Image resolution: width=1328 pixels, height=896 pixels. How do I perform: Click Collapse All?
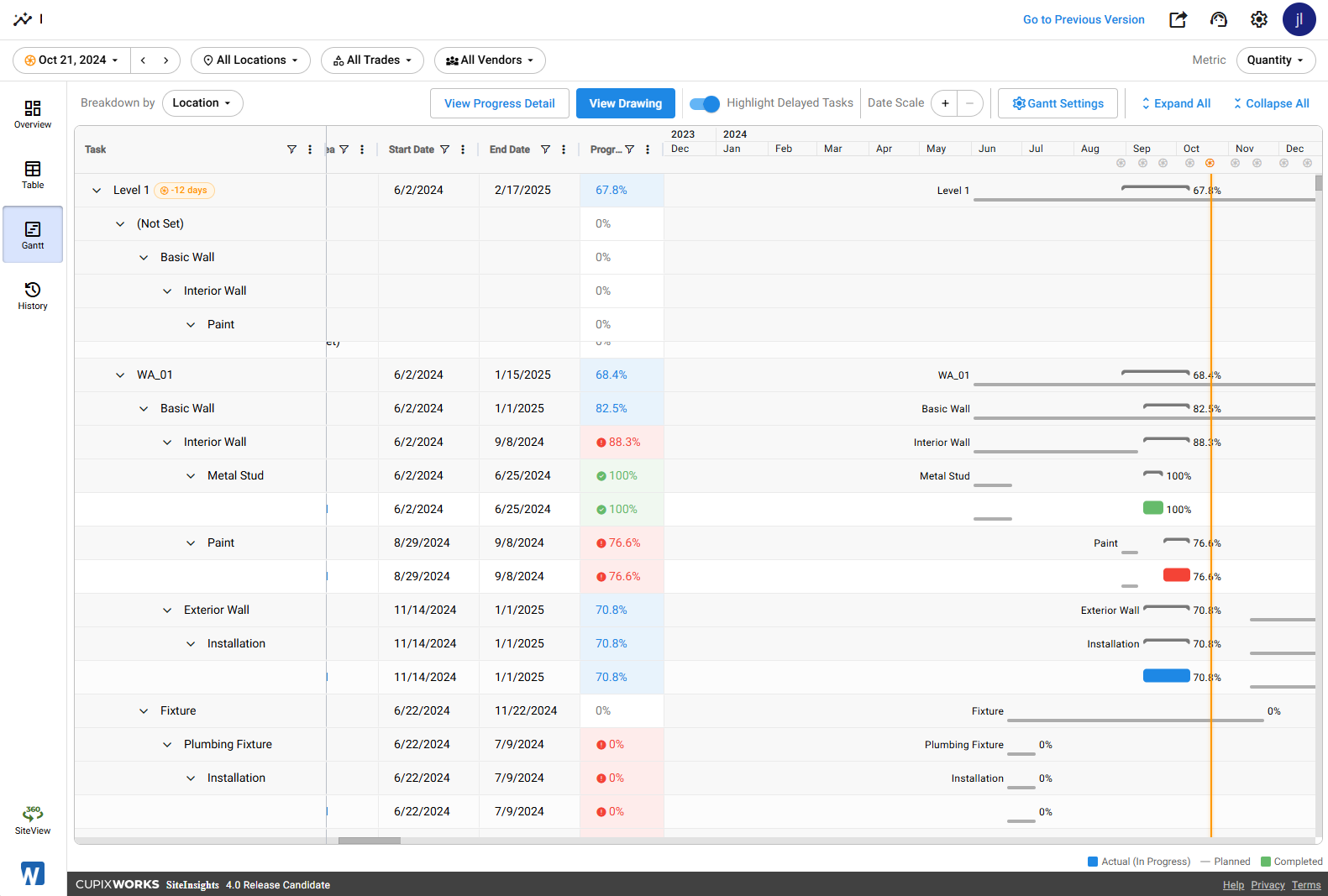1271,103
